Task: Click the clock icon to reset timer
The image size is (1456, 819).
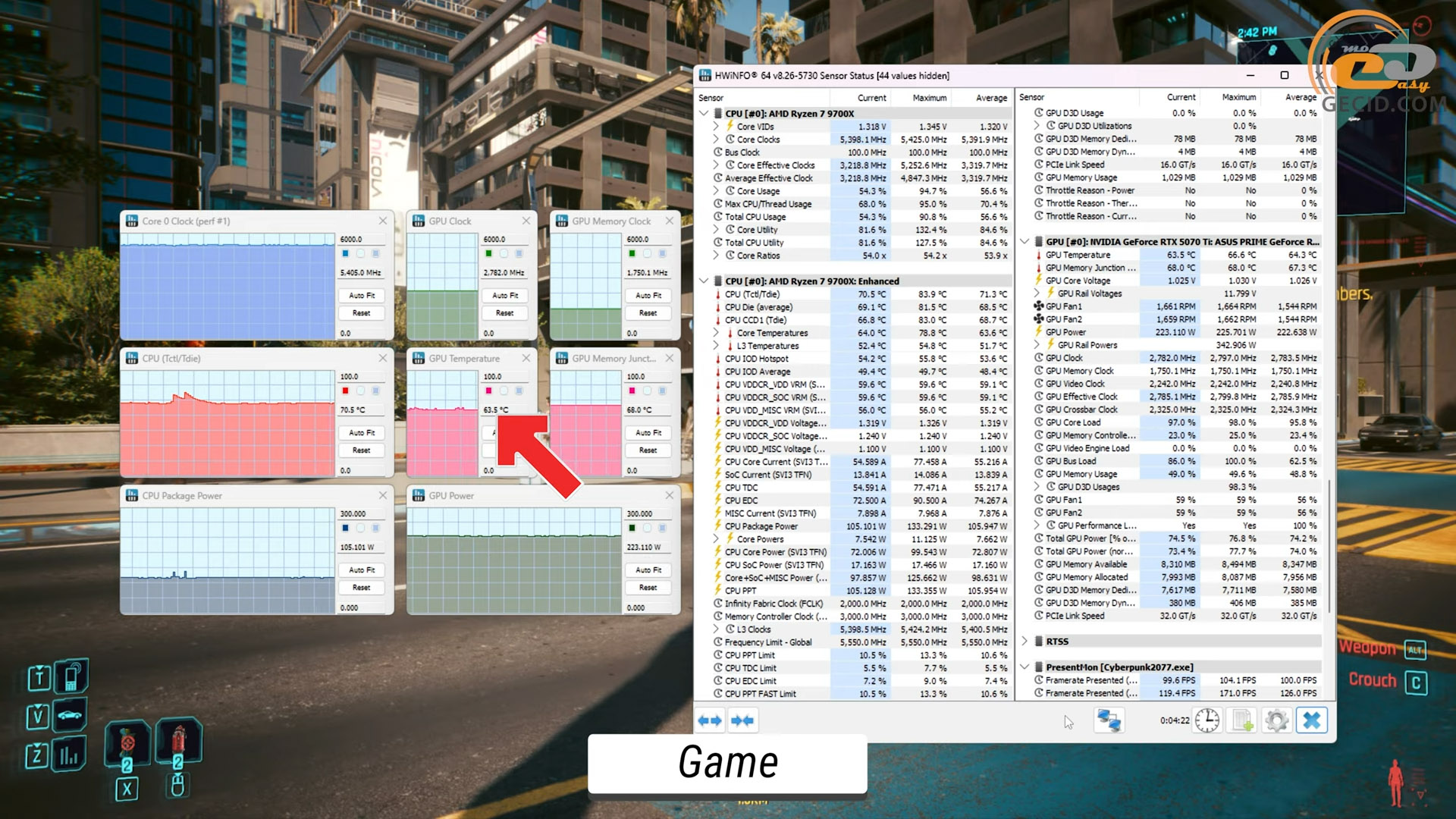Action: click(1207, 720)
